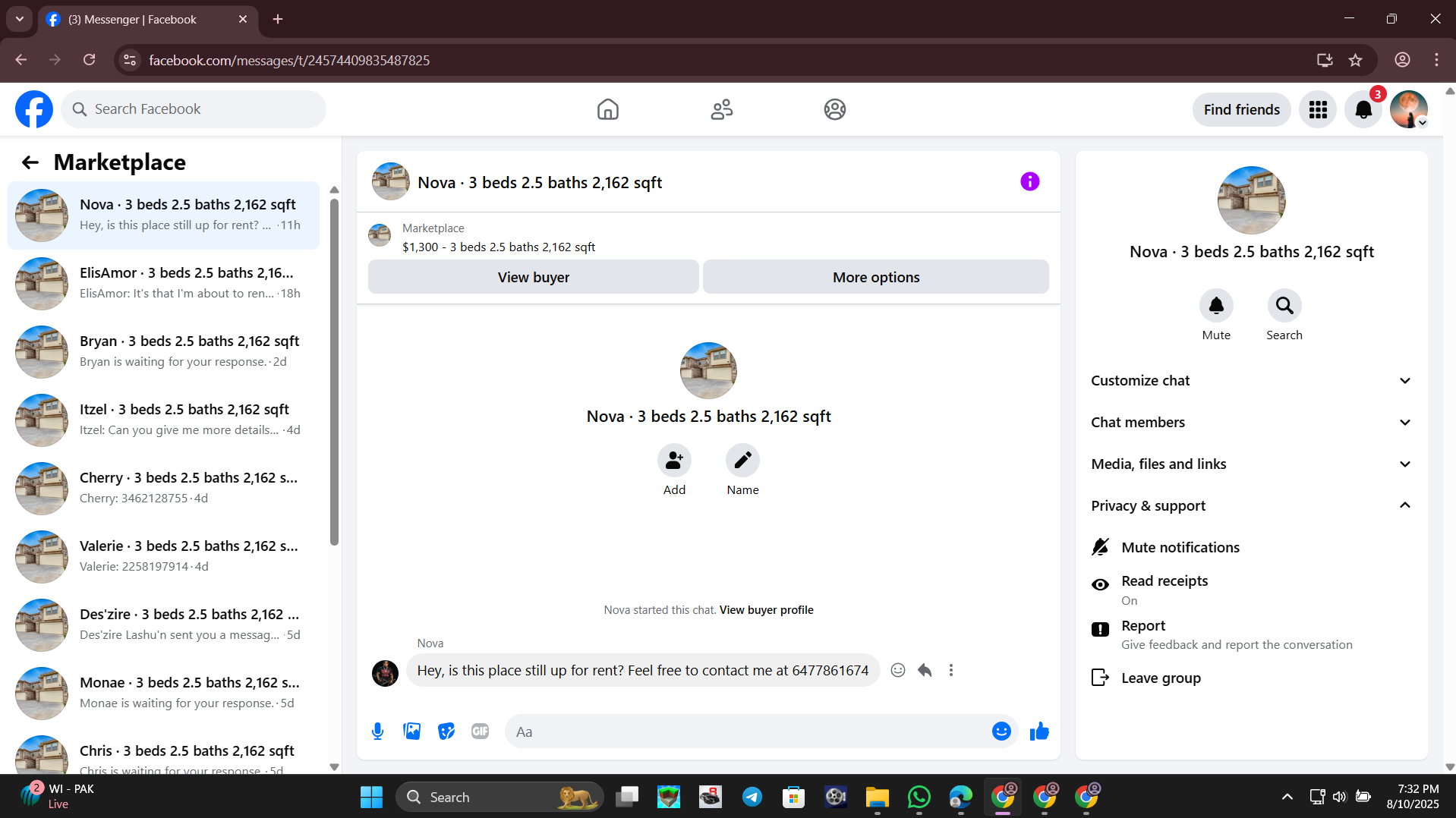1456x818 pixels.
Task: Open the View buyer profile link
Action: (x=766, y=610)
